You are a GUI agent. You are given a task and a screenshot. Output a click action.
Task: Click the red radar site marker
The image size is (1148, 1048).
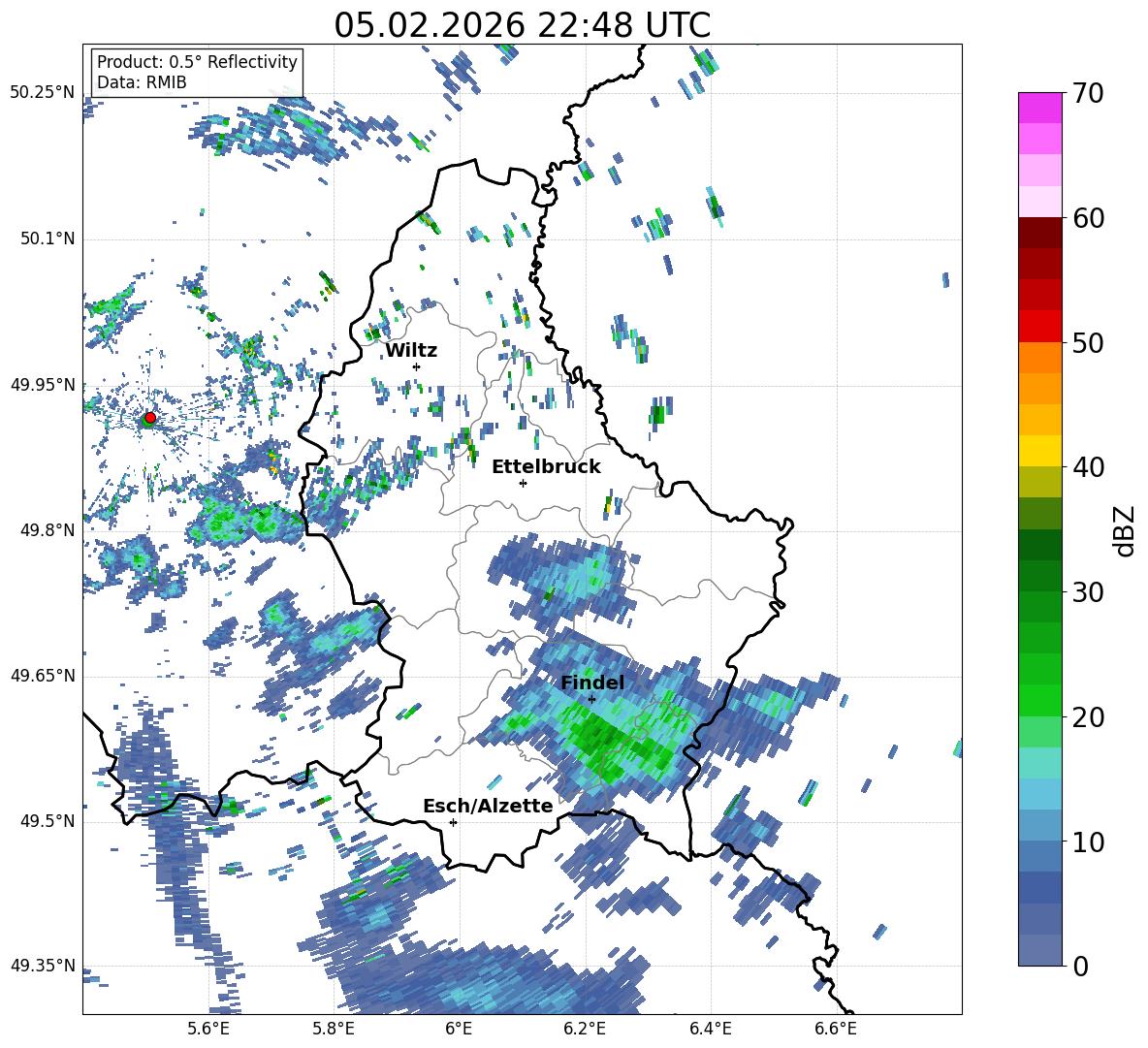click(x=150, y=417)
